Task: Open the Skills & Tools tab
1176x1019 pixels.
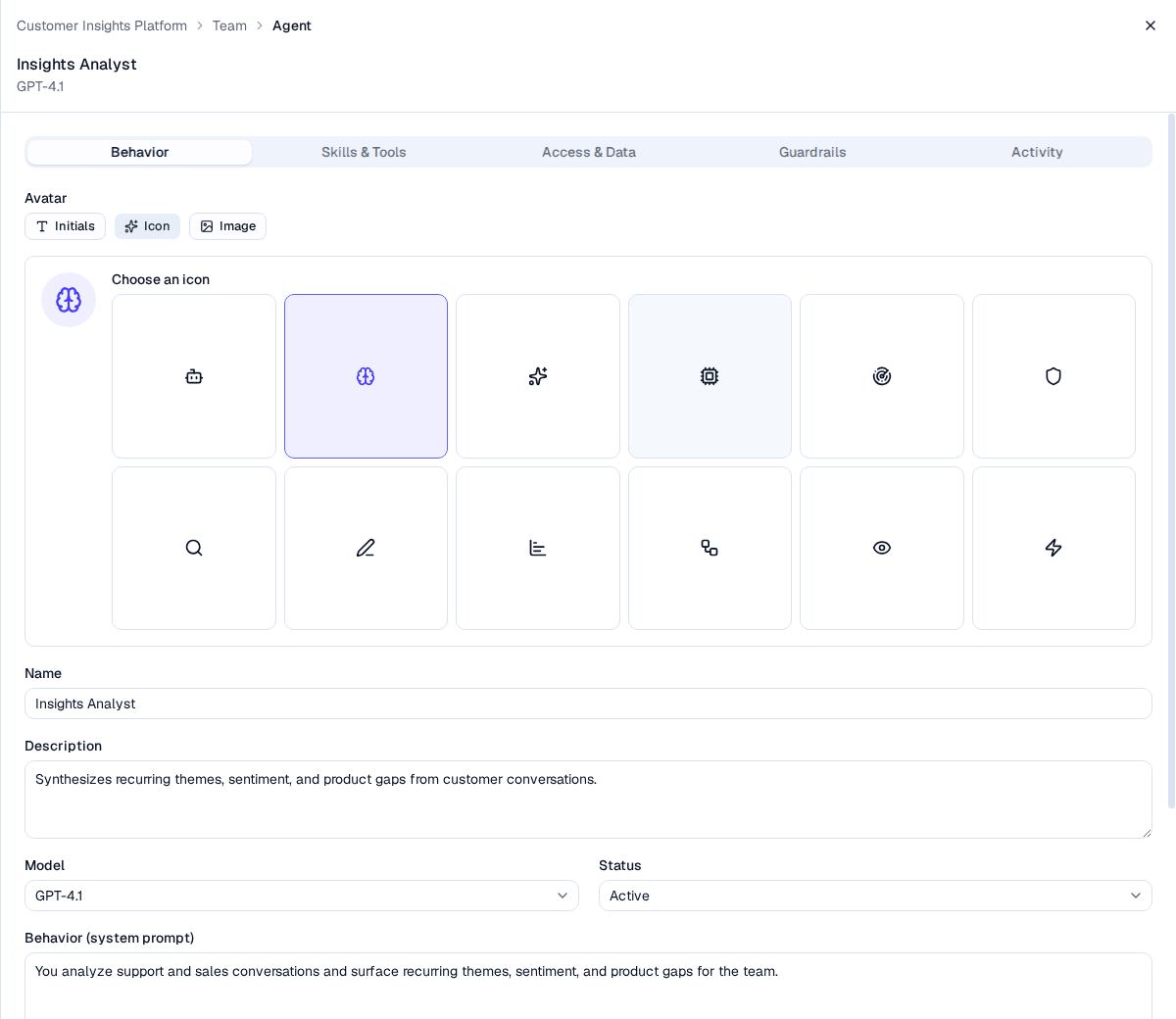Action: pyautogui.click(x=364, y=152)
